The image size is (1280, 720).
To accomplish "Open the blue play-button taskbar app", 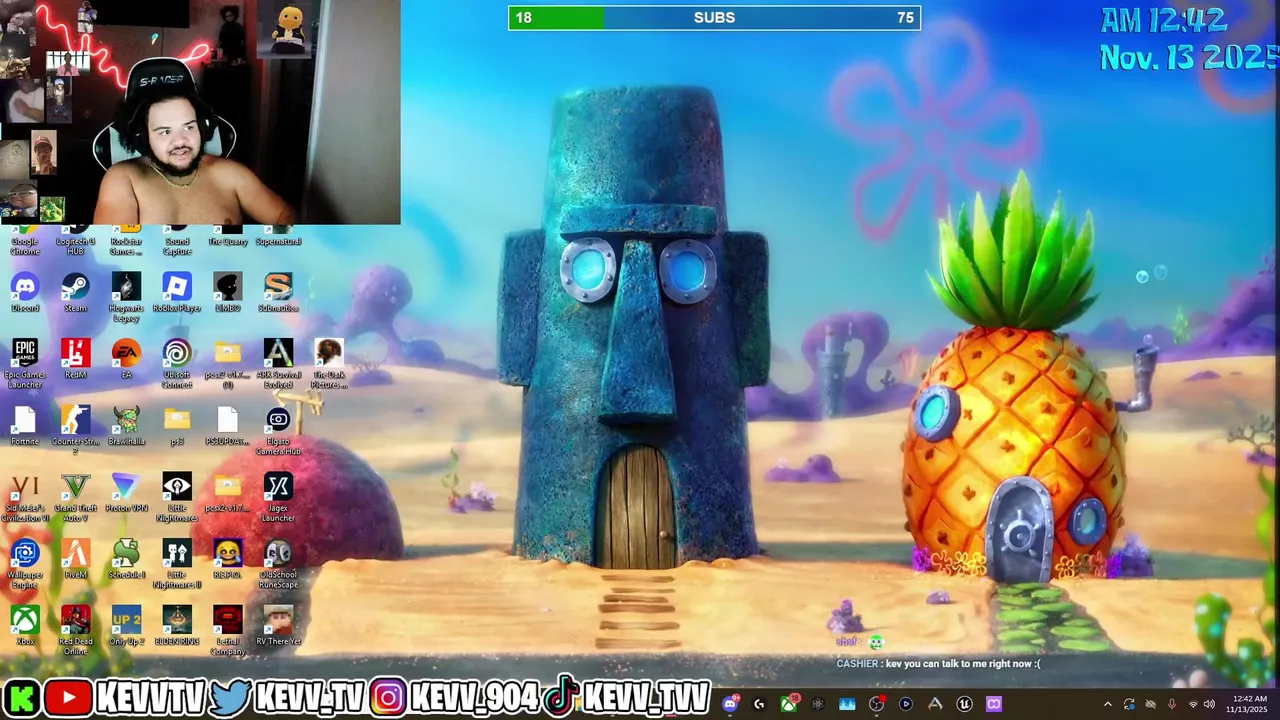I will 906,704.
